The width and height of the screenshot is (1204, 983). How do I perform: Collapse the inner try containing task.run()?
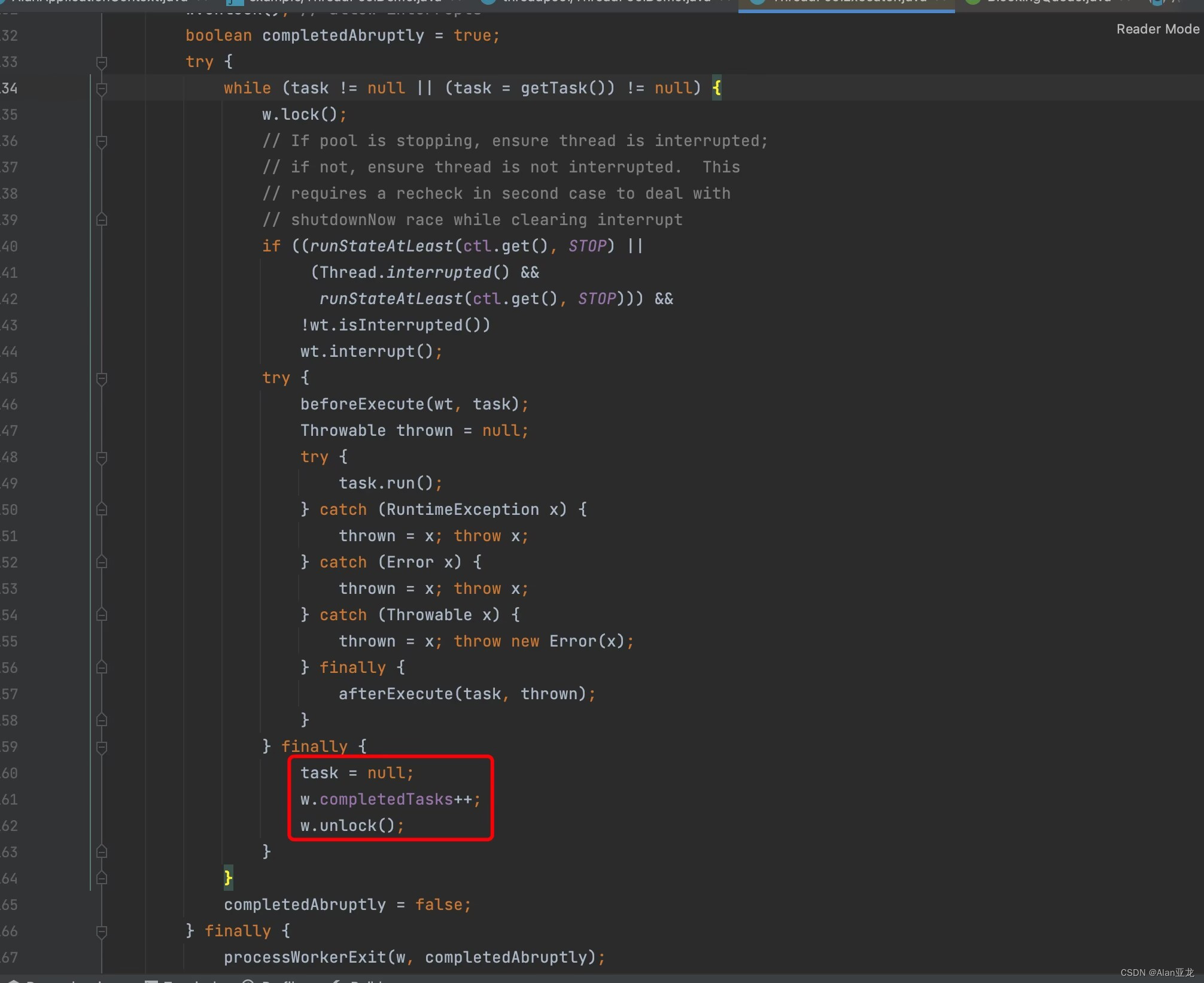(102, 457)
